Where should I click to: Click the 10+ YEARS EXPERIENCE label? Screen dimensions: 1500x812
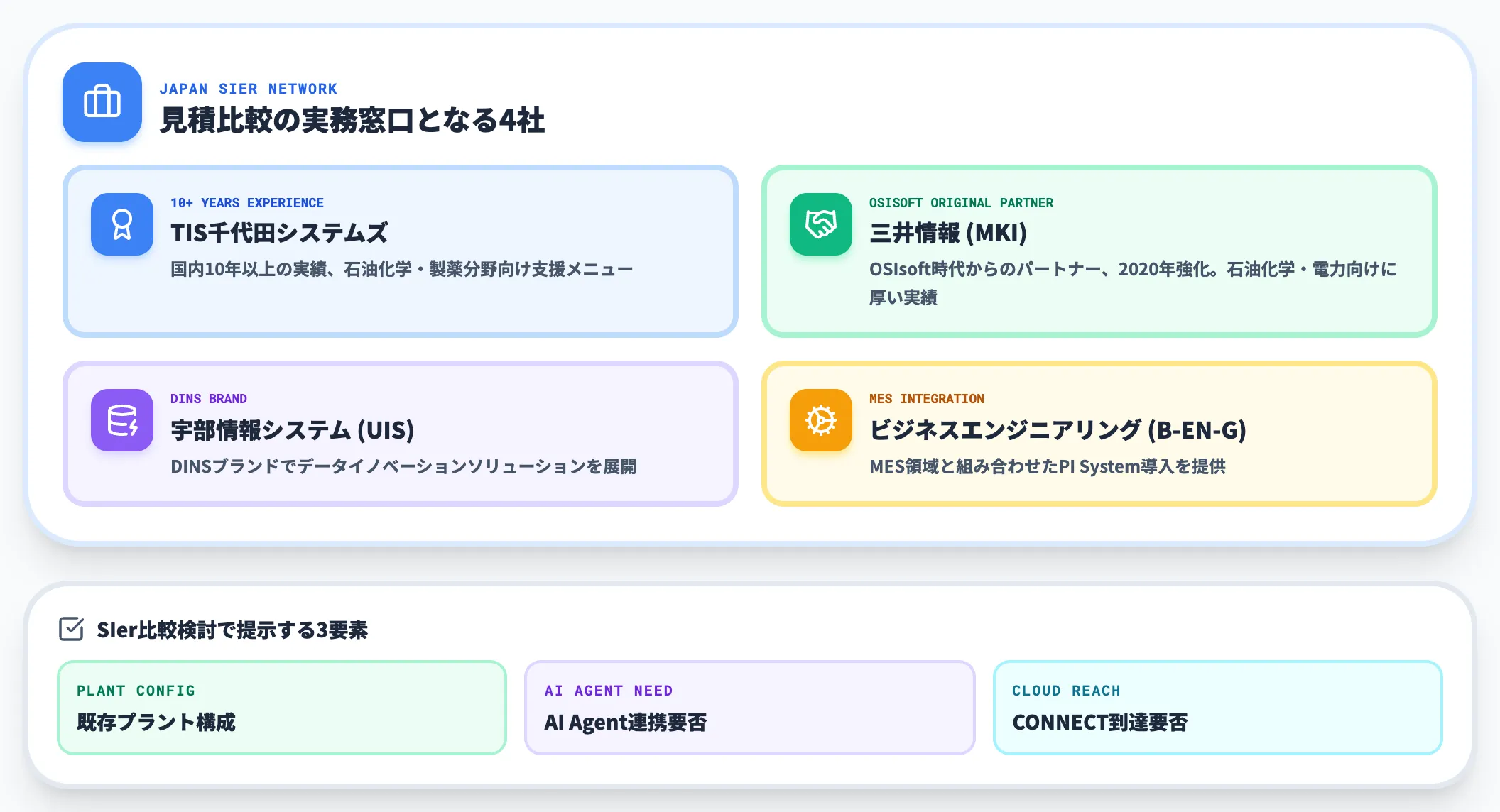click(x=247, y=203)
